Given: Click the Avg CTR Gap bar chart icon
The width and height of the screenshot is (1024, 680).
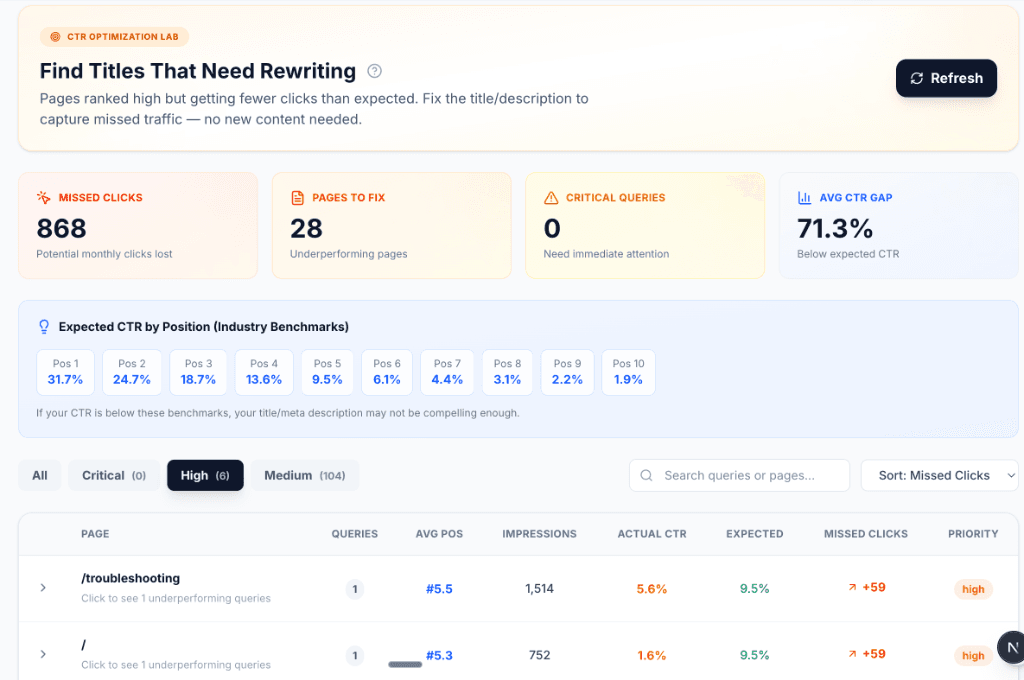Looking at the screenshot, I should click(x=804, y=198).
